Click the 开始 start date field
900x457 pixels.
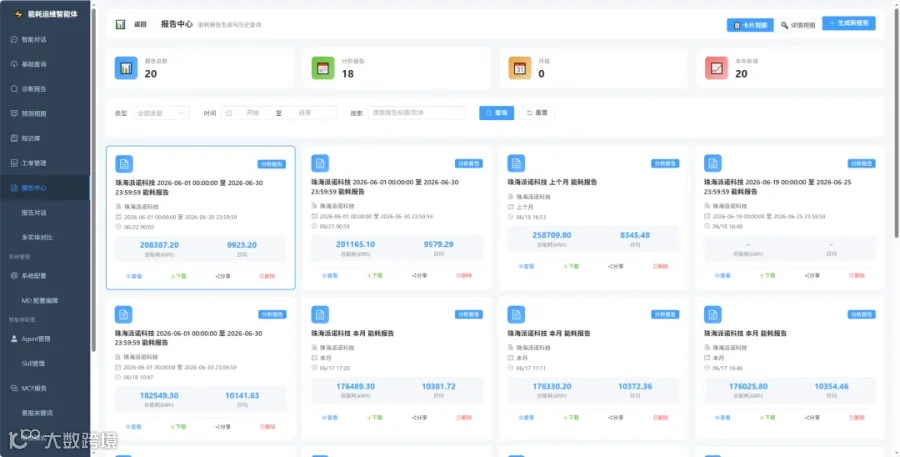click(253, 113)
